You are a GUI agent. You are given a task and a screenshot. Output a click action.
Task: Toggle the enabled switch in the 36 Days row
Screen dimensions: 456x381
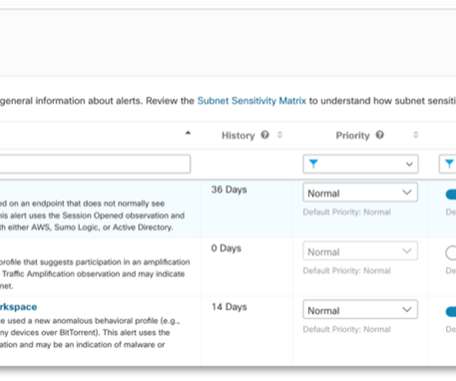[451, 194]
